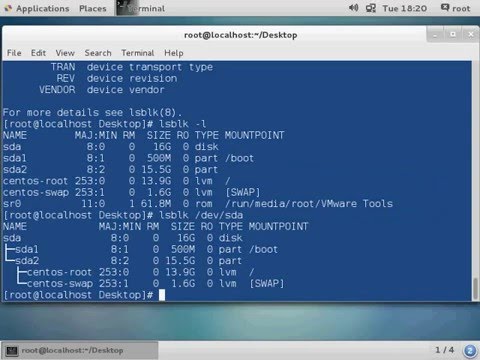
Task: Click the window title root@localhost:~/Desktop
Action: [x=240, y=35]
